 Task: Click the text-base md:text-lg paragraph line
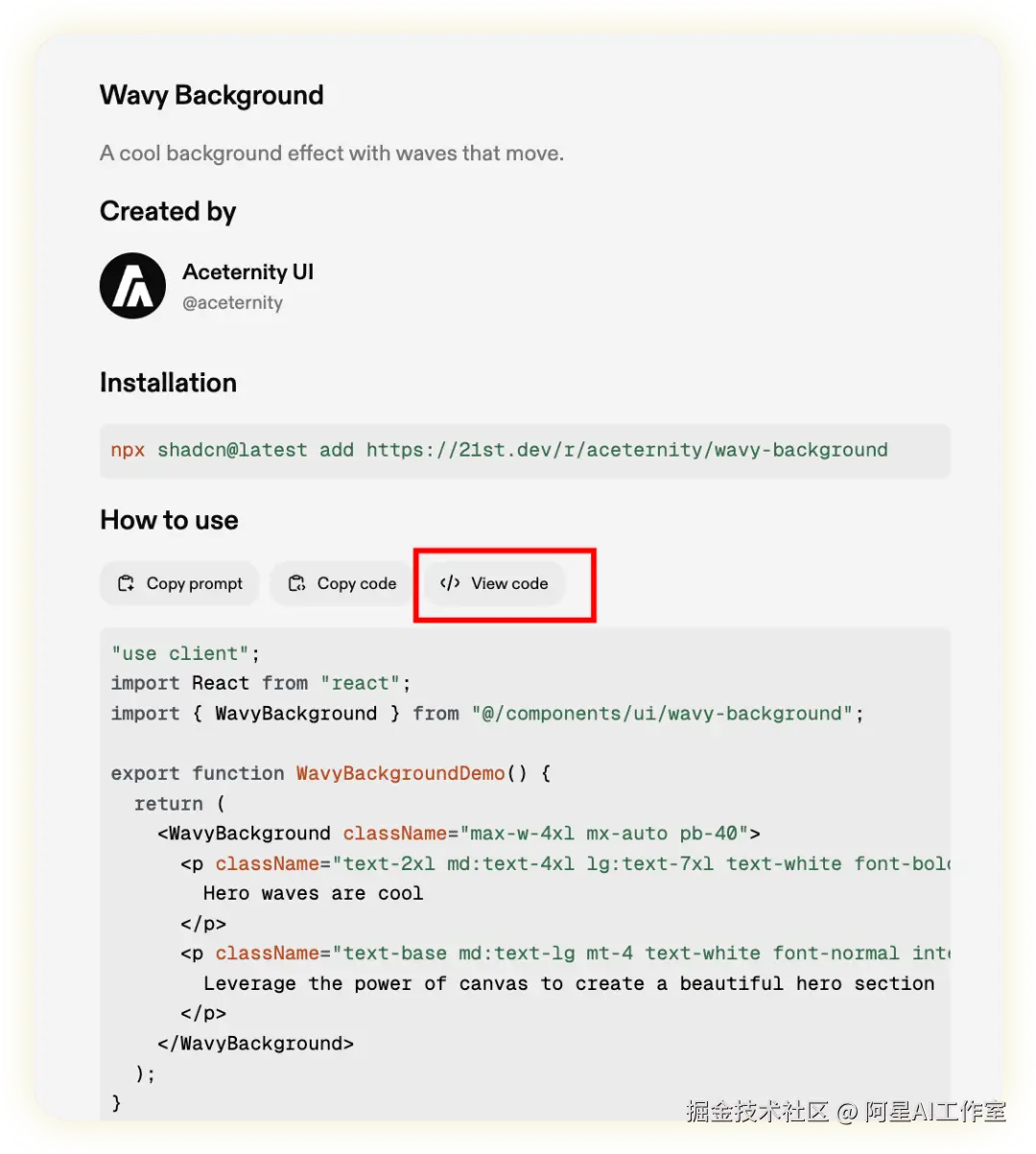click(565, 954)
